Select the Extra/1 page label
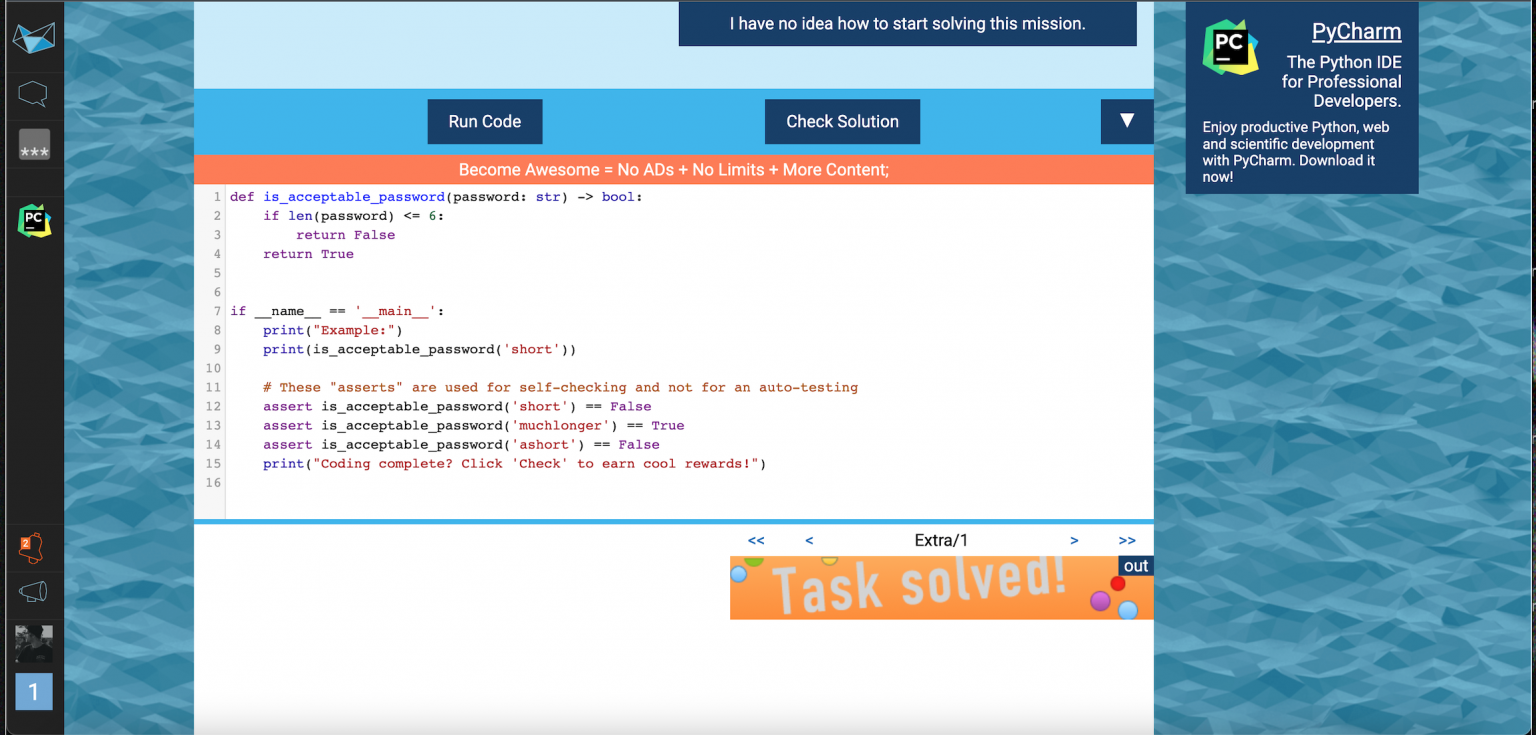The width and height of the screenshot is (1536, 735). (941, 540)
